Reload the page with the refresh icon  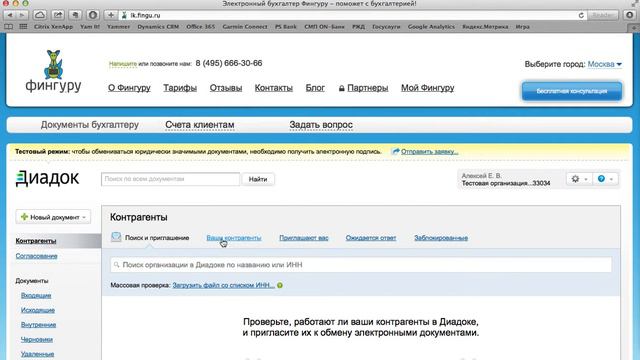point(581,15)
